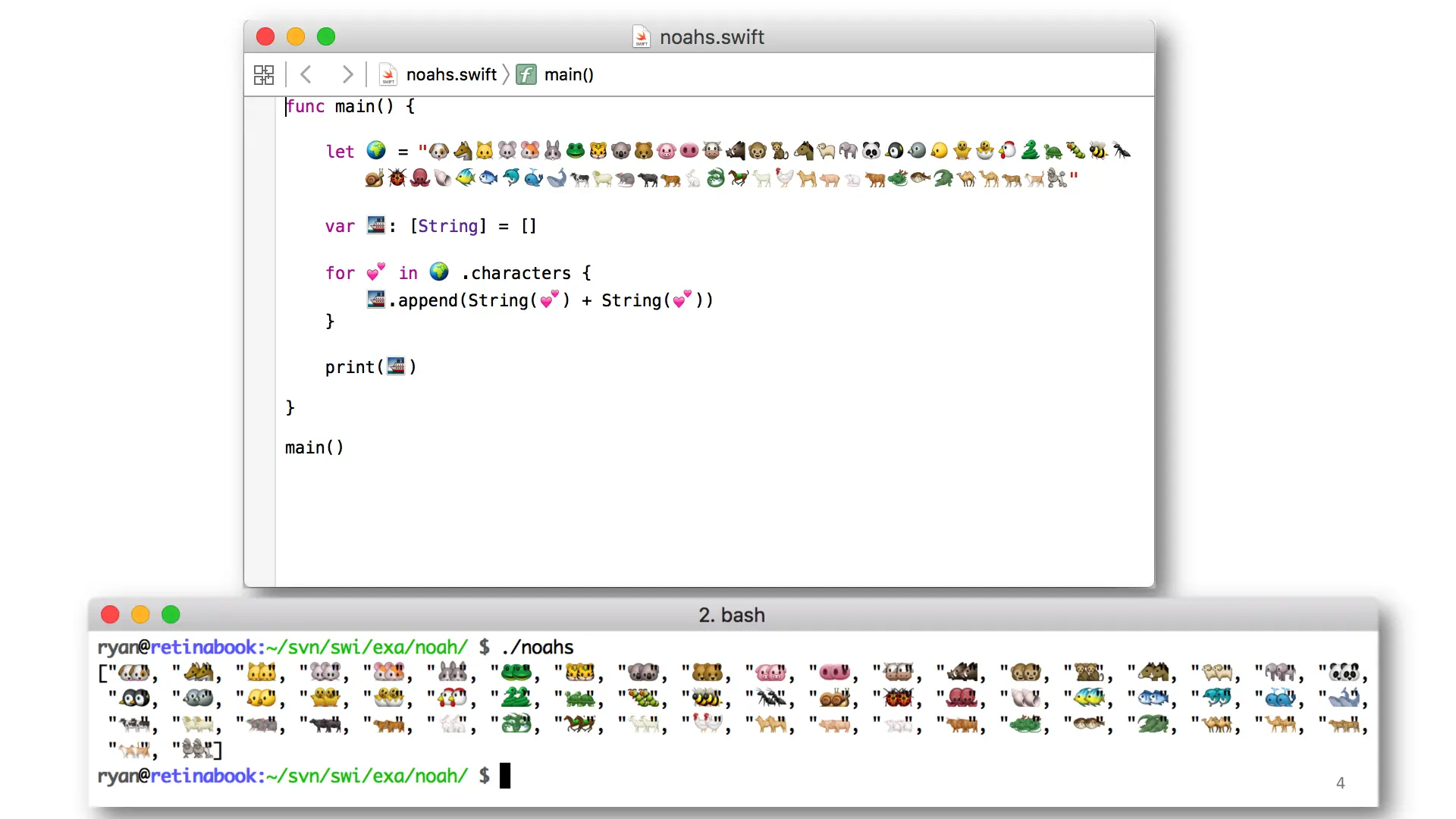This screenshot has width=1456, height=819.
Task: Open noahs.swift jump bar path item
Action: pyautogui.click(x=451, y=74)
